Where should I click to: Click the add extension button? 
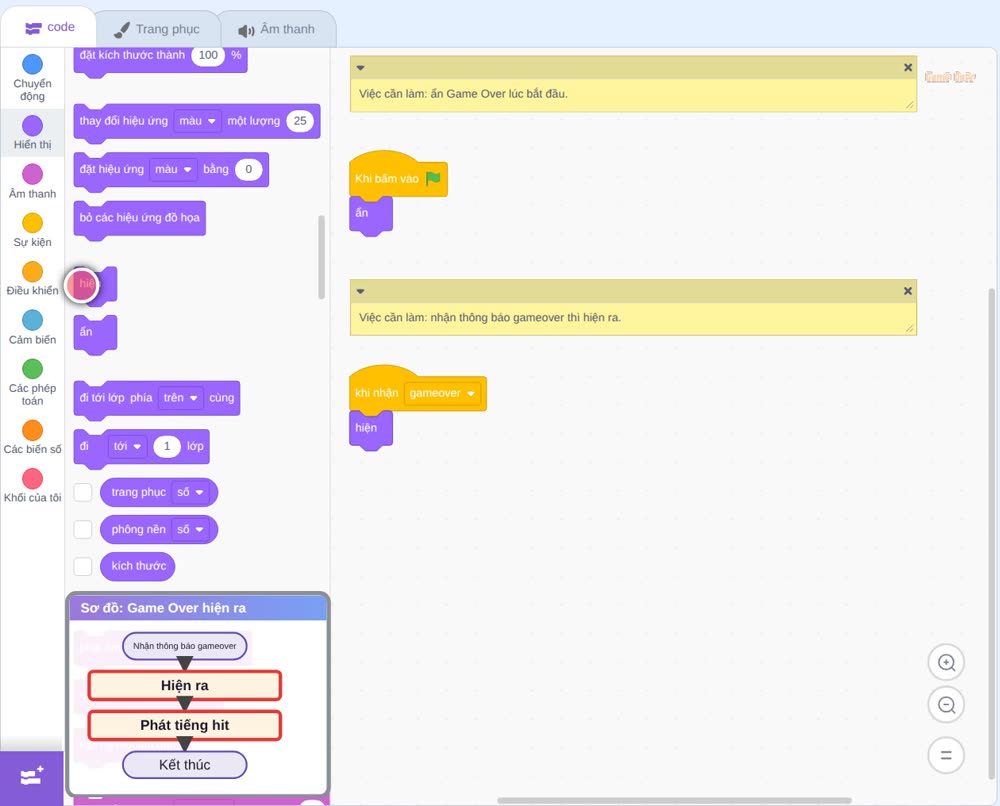(x=32, y=777)
